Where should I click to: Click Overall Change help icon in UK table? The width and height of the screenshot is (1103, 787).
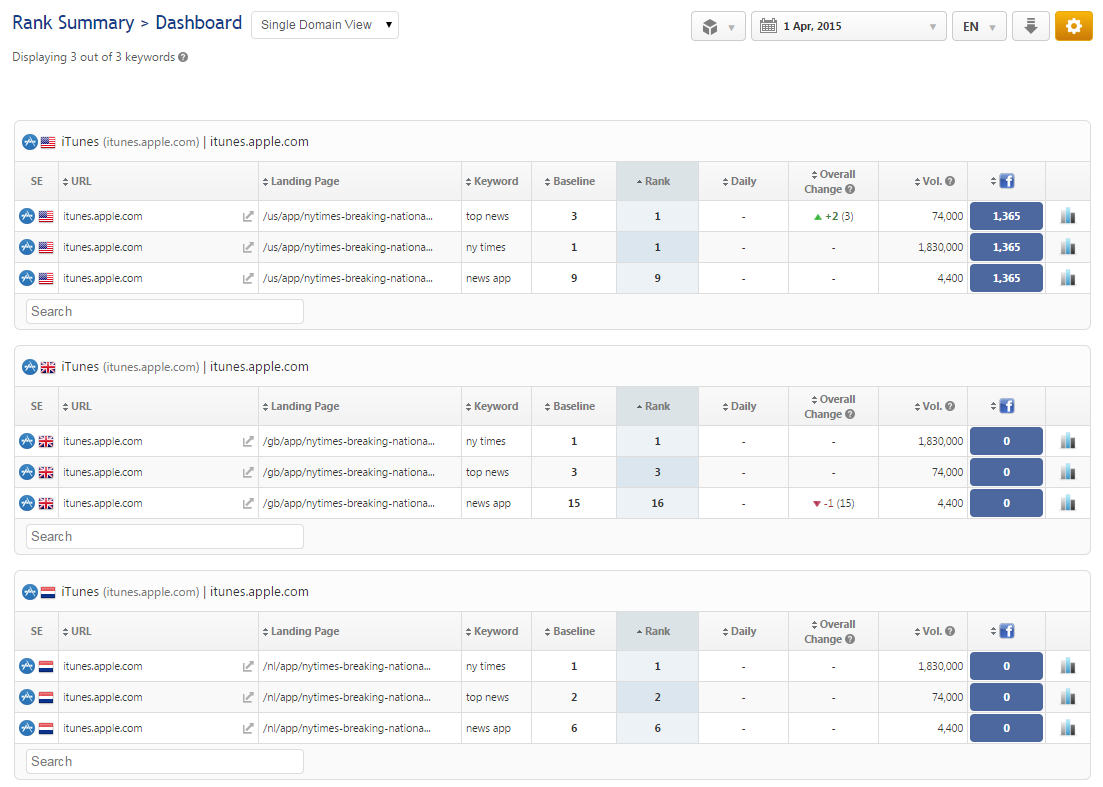[x=850, y=414]
